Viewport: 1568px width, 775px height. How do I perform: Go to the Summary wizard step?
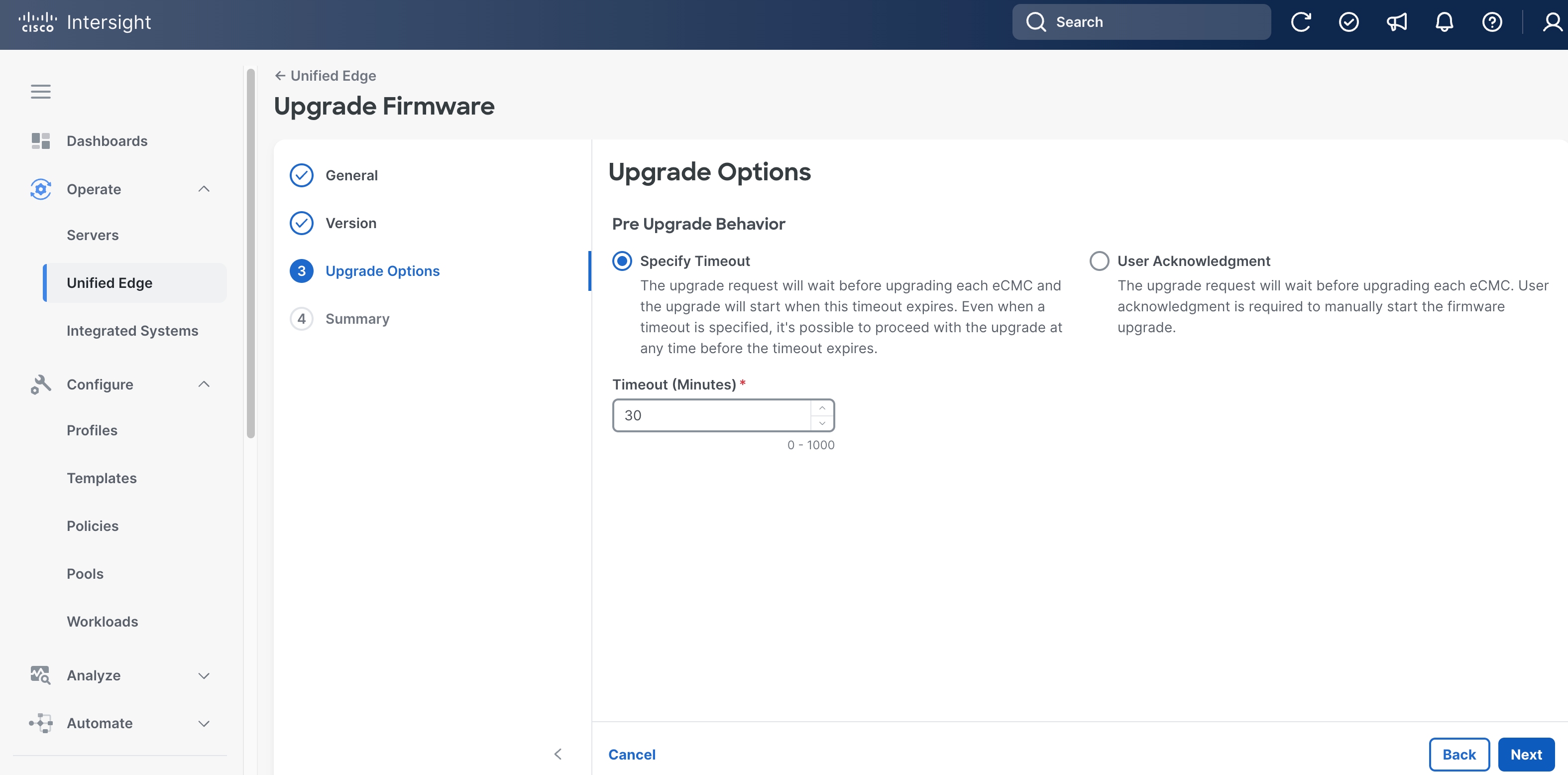point(357,319)
